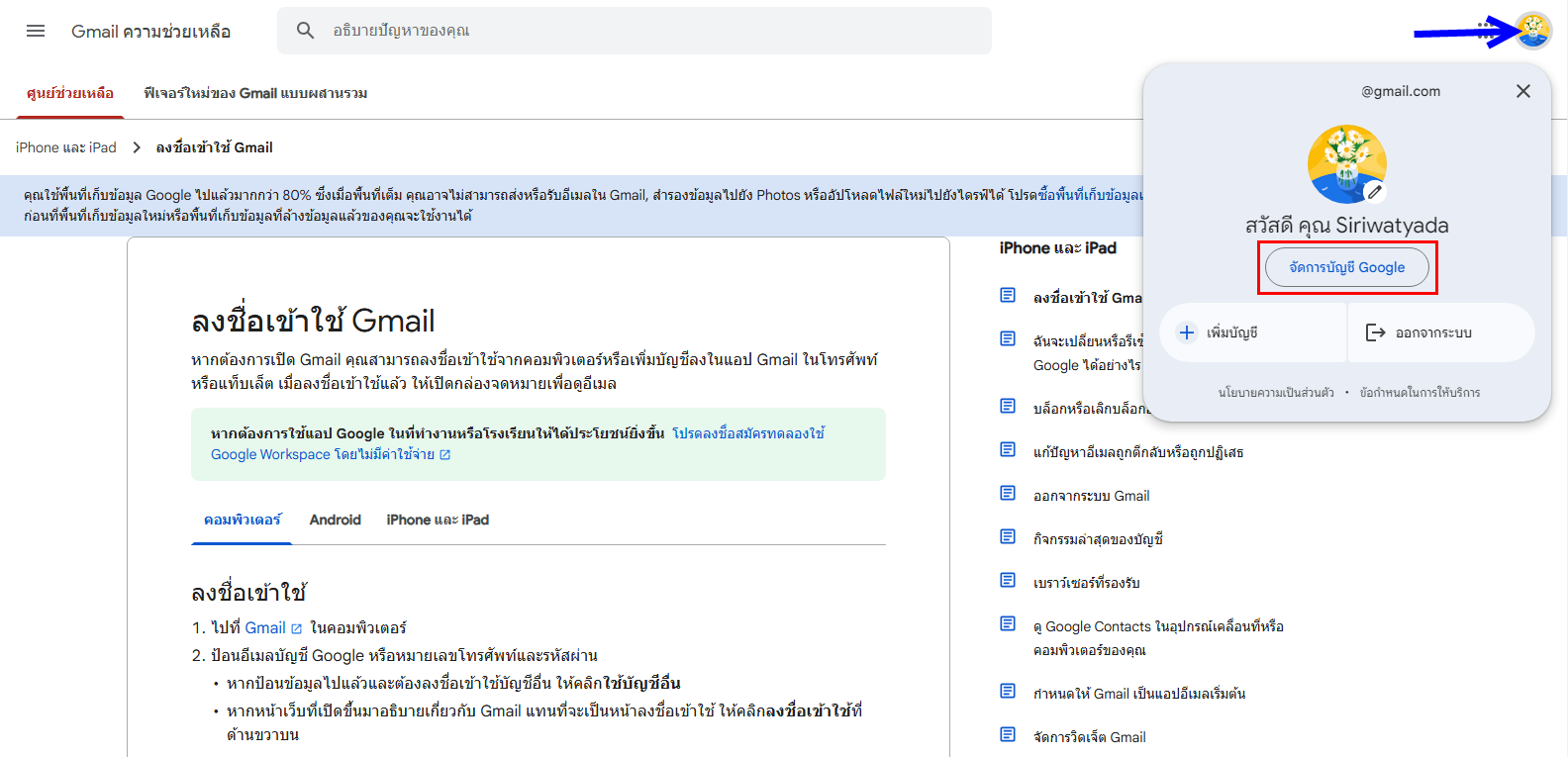Viewport: 1568px width, 757px height.
Task: Click article icon beside เบราว์เซอร์ที่รองรับ
Action: [x=1008, y=580]
